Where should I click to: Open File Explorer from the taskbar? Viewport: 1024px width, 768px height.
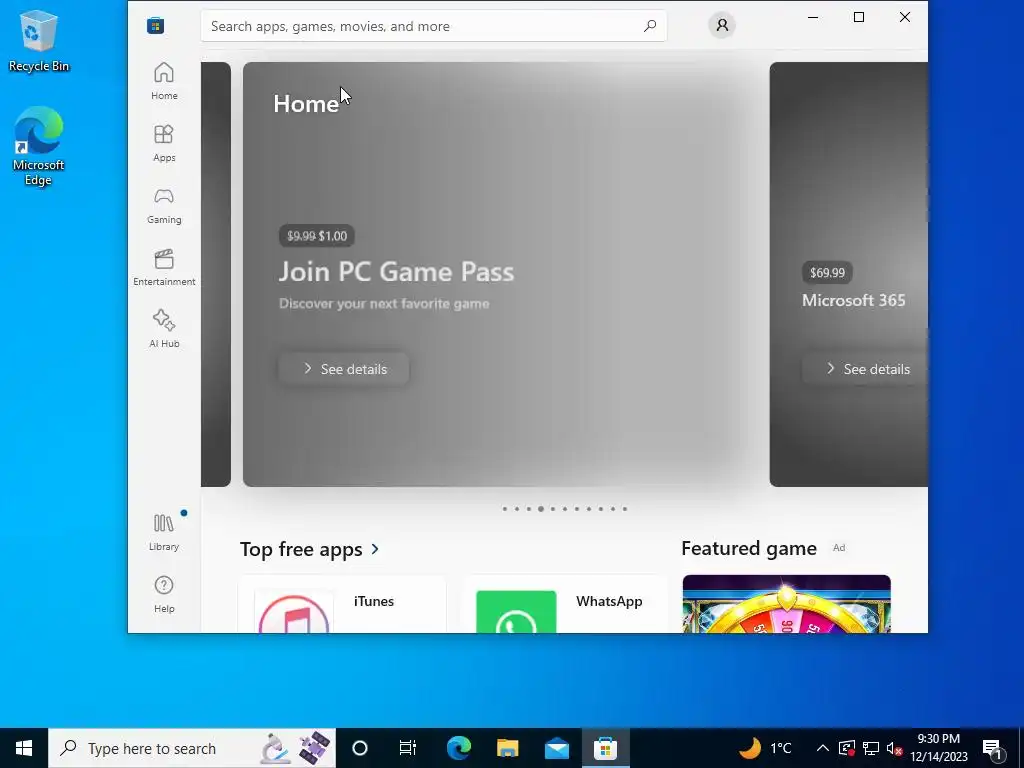tap(507, 748)
